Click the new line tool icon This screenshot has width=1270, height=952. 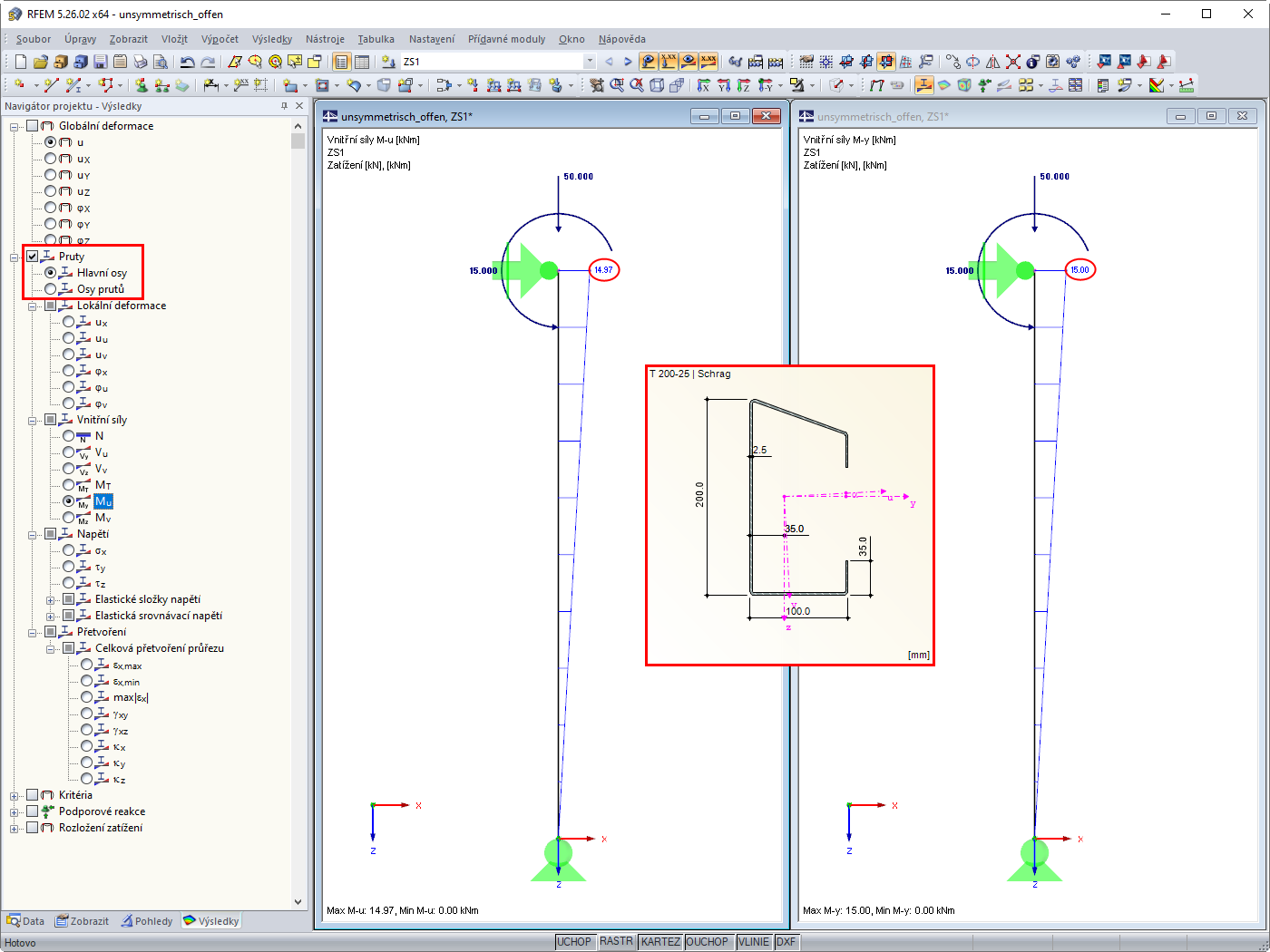51,85
